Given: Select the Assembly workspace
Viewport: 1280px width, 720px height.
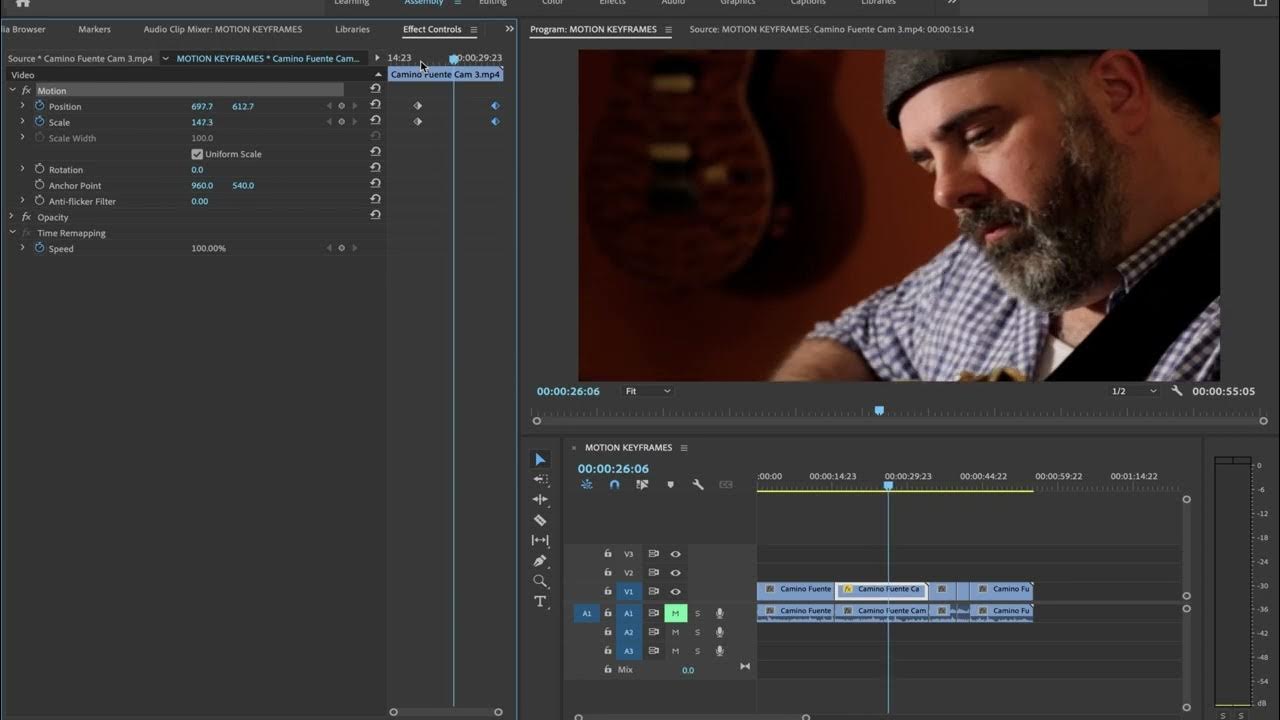Looking at the screenshot, I should [423, 3].
